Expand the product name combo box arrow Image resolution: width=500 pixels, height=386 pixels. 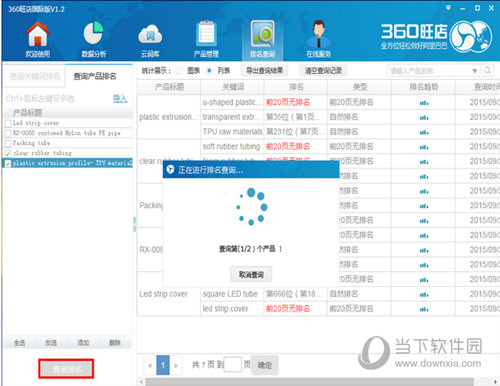pos(475,71)
